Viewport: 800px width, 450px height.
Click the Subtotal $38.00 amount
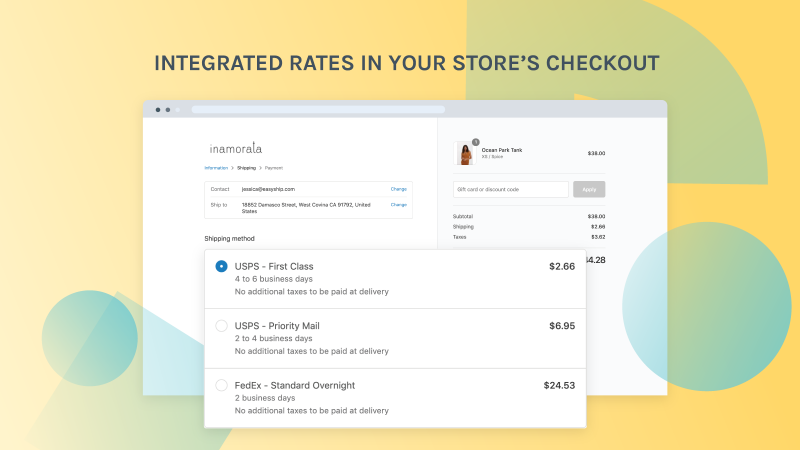pyautogui.click(x=596, y=216)
